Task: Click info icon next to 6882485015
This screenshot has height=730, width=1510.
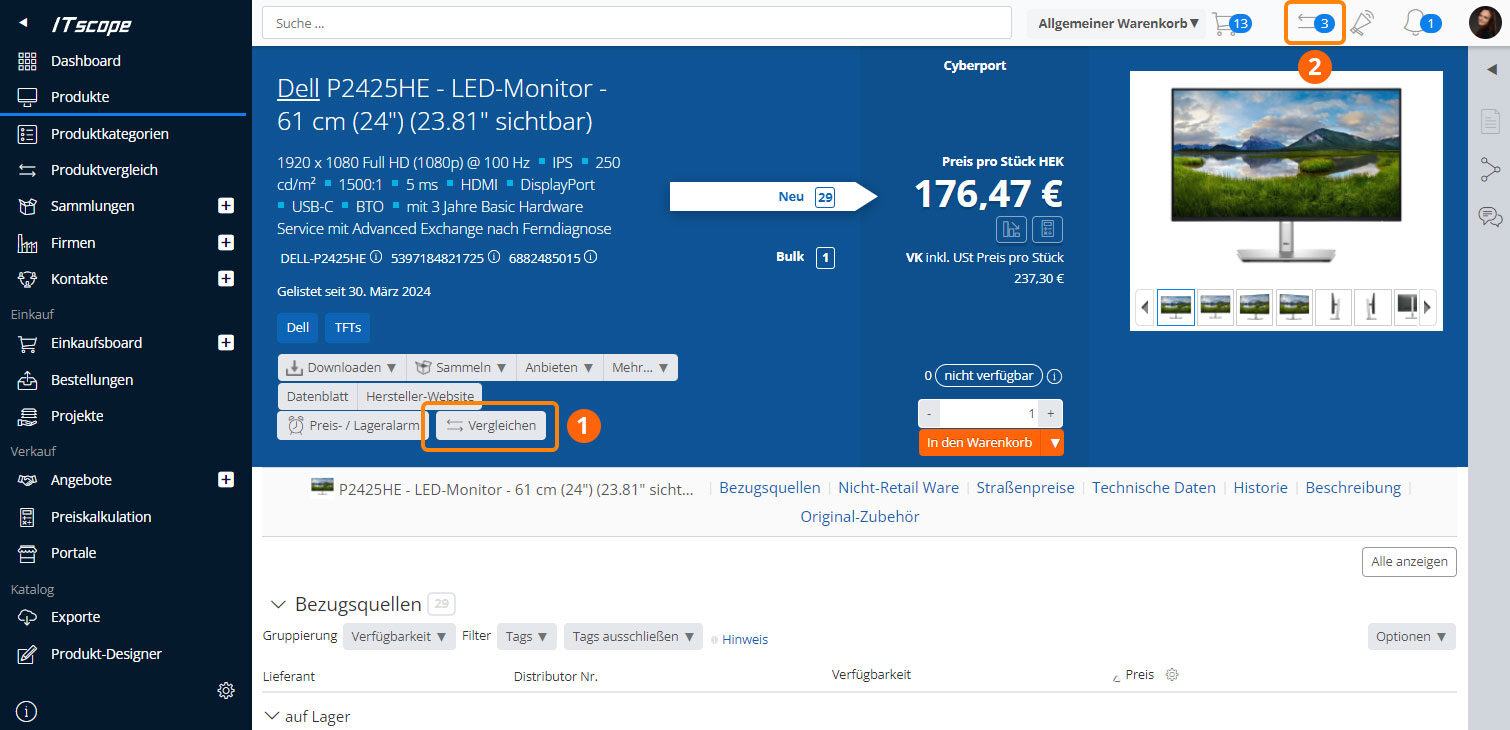Action: [x=591, y=257]
